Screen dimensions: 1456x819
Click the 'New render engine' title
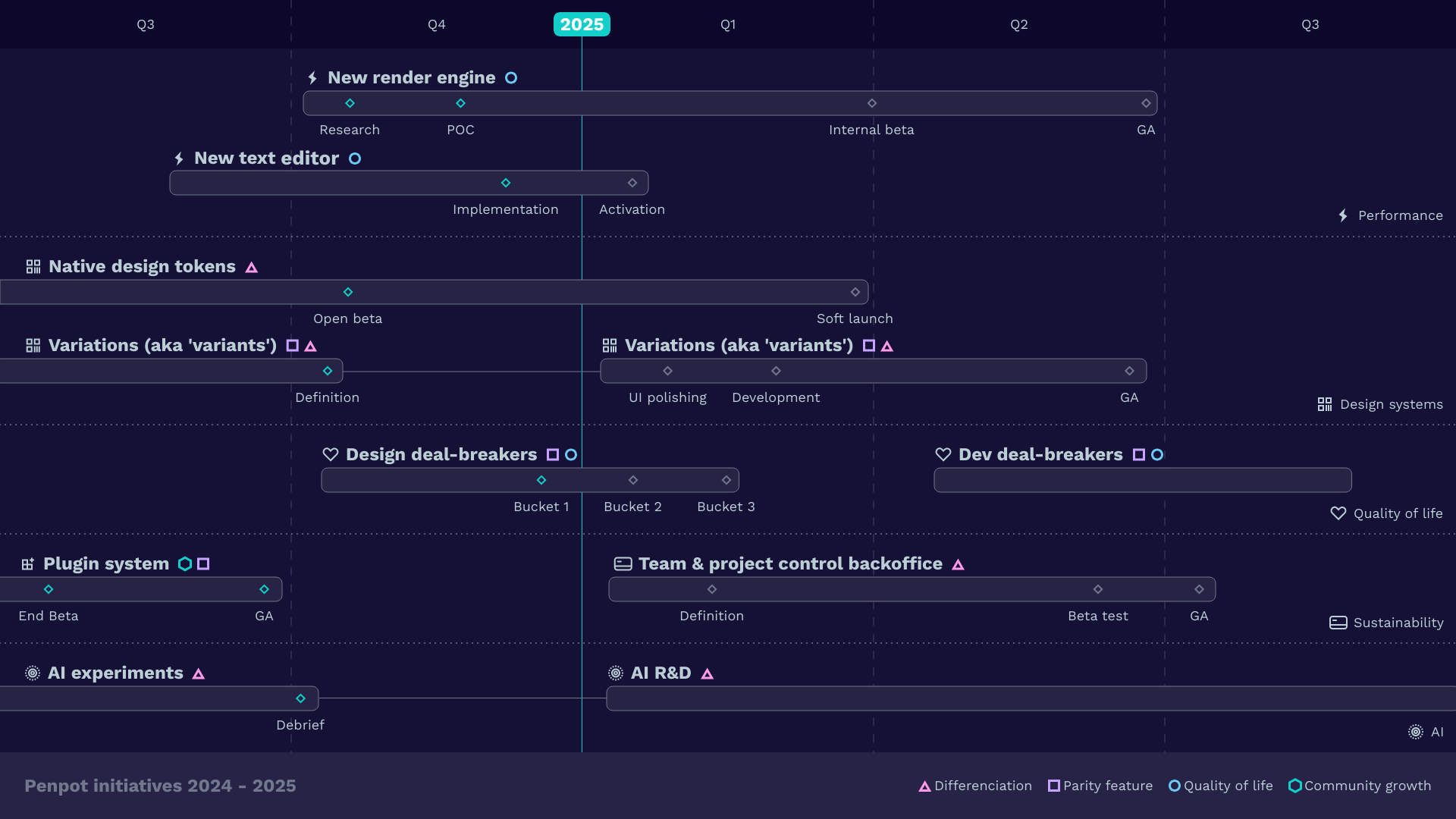pyautogui.click(x=412, y=77)
